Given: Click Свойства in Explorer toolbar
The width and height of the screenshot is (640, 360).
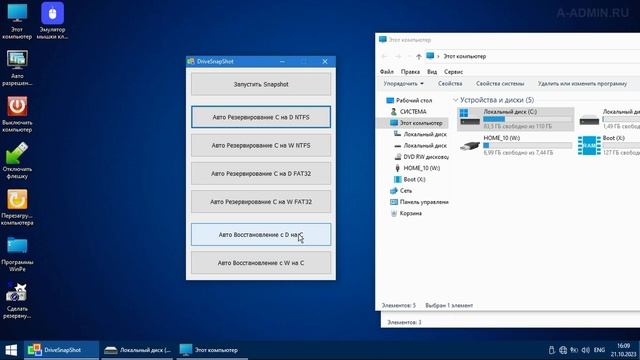Looking at the screenshot, I should coord(450,84).
